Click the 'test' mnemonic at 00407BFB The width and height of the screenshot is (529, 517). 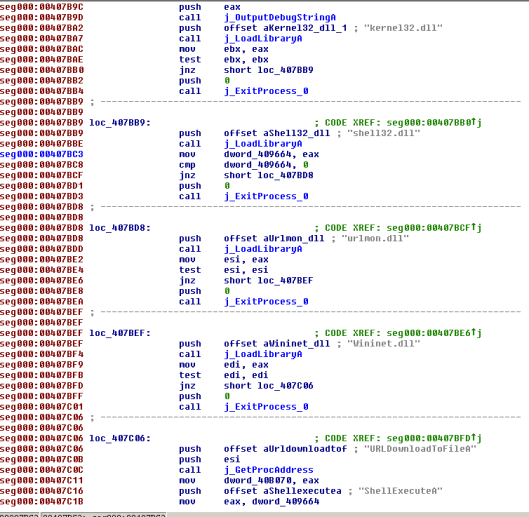click(x=190, y=375)
